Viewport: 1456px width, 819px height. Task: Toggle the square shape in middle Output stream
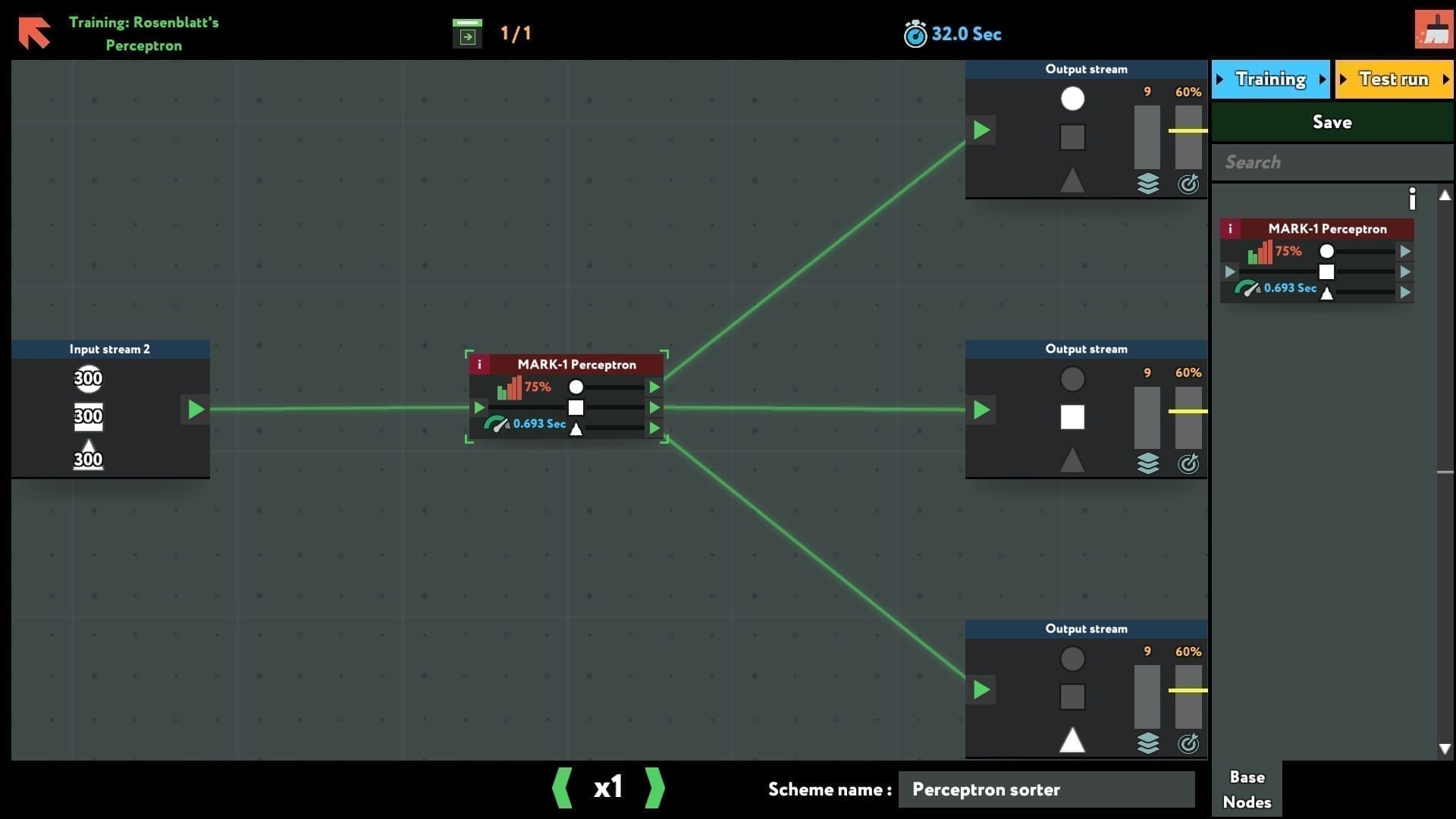[1072, 417]
